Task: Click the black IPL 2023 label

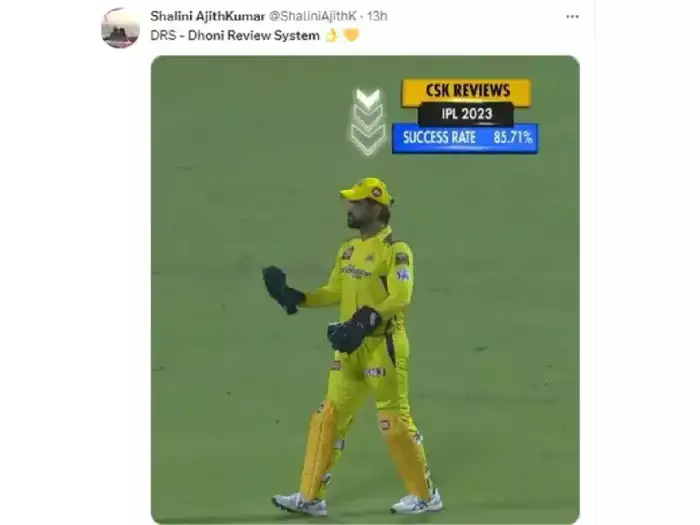Action: point(466,114)
